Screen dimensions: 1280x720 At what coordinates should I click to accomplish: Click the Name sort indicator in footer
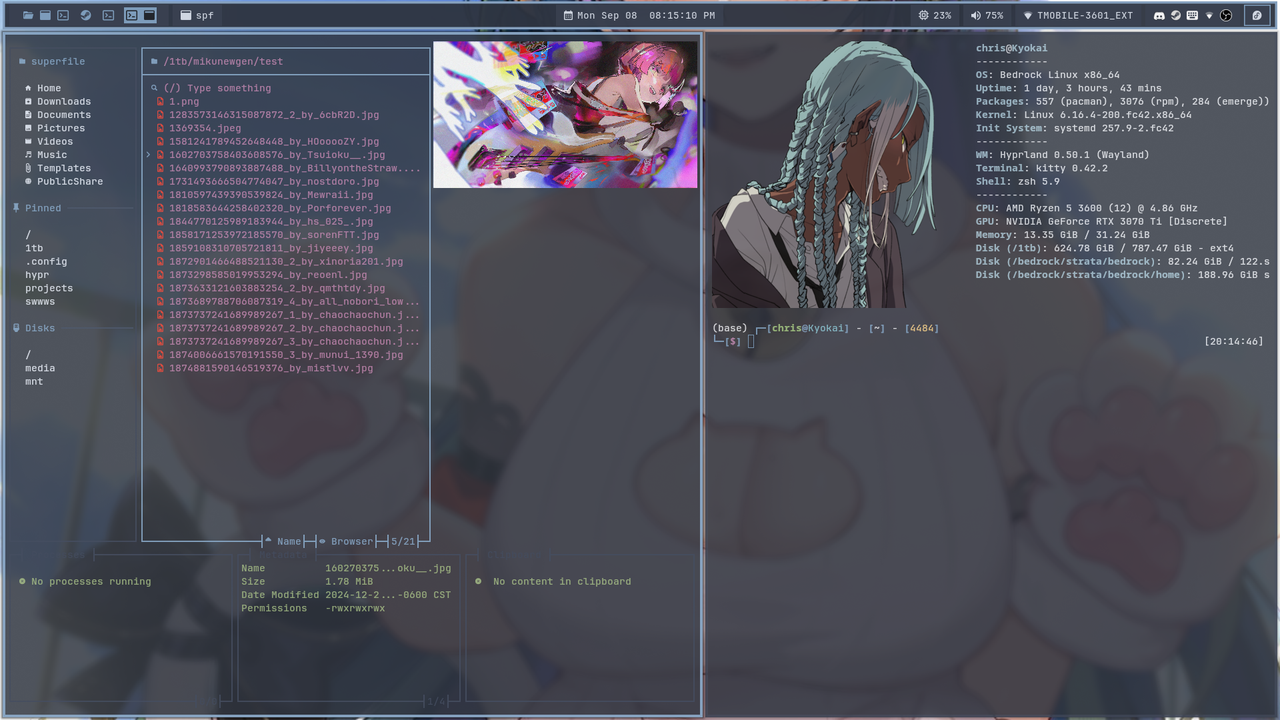283,541
